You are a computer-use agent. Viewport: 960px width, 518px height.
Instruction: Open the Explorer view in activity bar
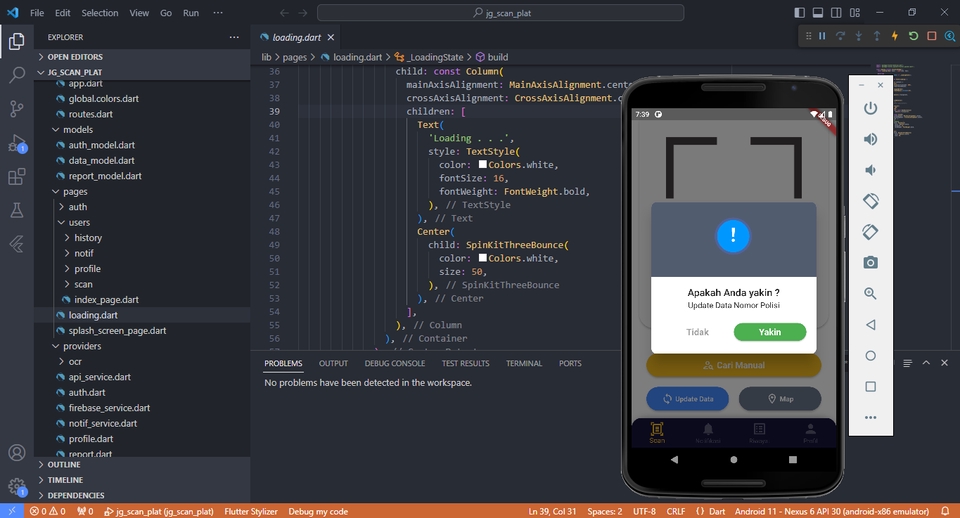(x=17, y=42)
